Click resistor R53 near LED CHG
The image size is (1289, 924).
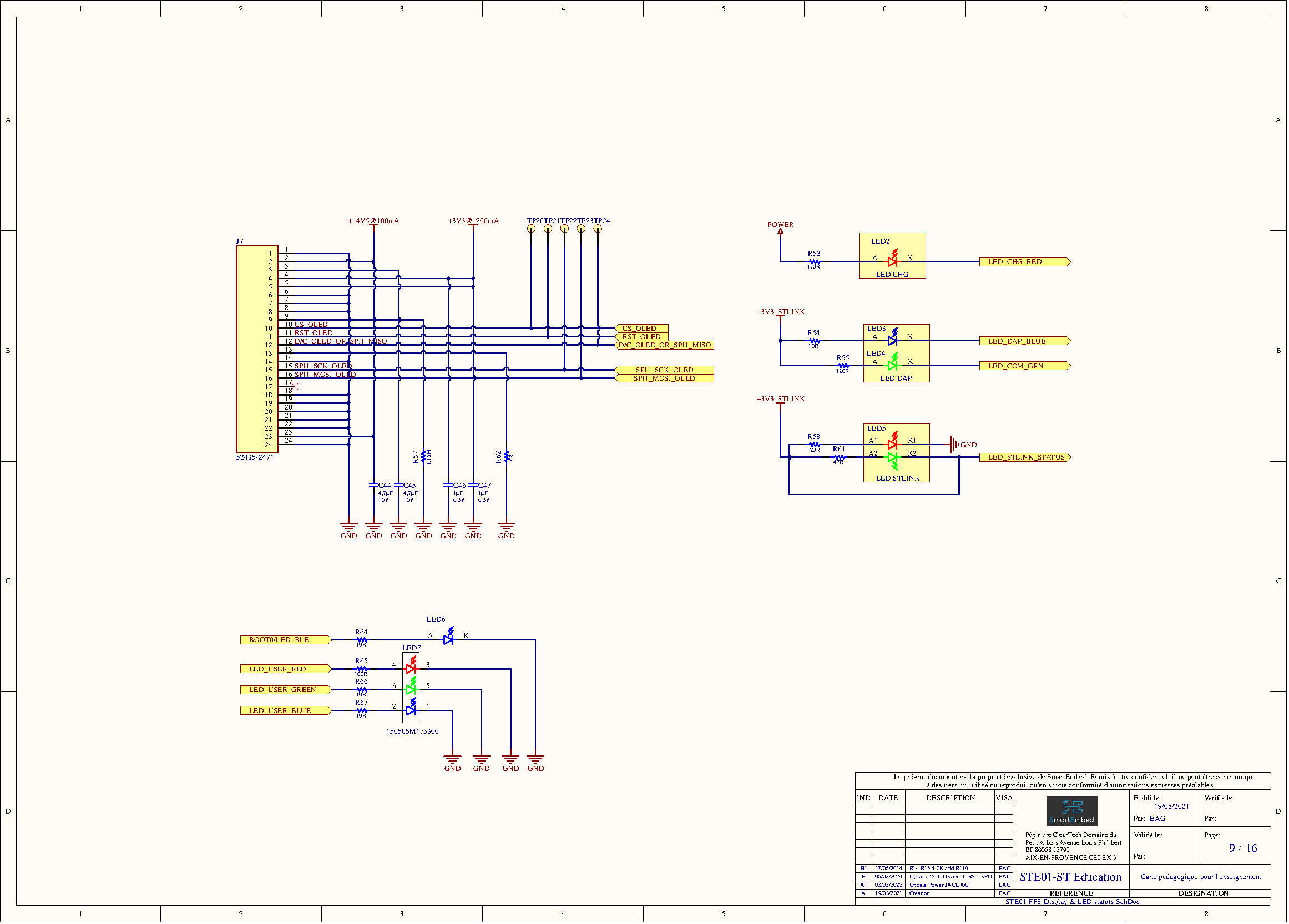814,261
